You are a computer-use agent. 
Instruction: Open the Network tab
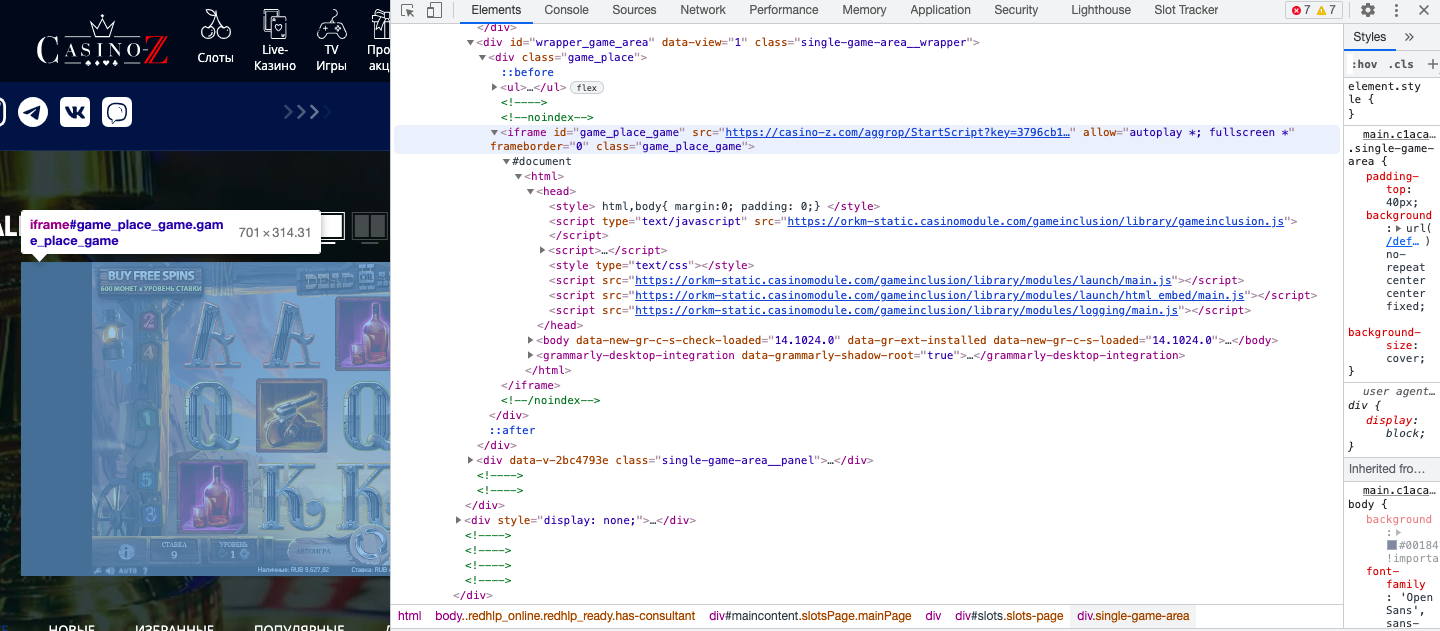click(703, 10)
